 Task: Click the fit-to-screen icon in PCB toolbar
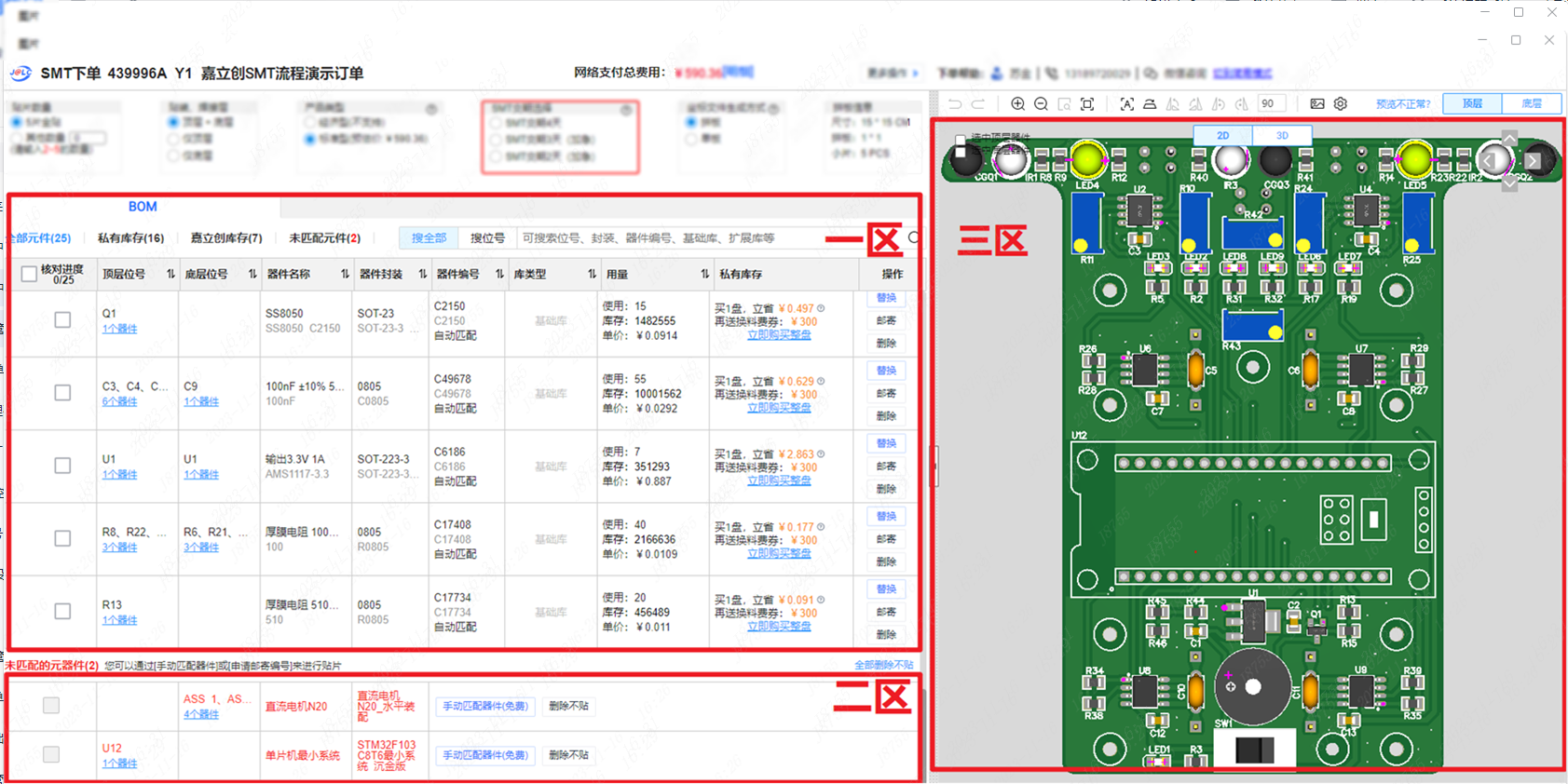tap(1087, 104)
